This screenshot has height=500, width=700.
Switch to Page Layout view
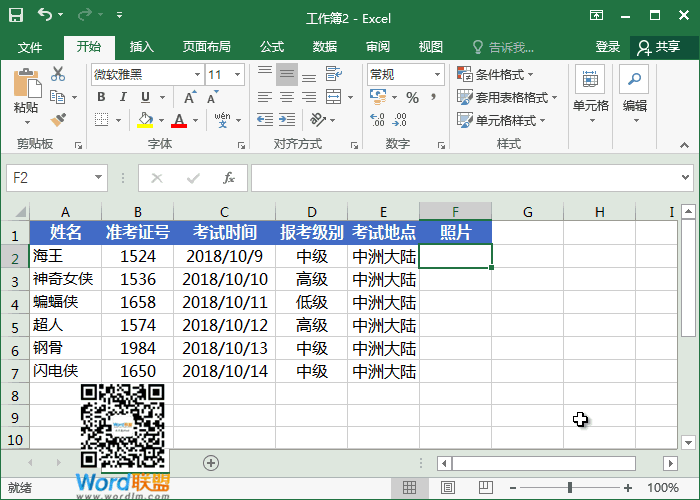pyautogui.click(x=447, y=488)
